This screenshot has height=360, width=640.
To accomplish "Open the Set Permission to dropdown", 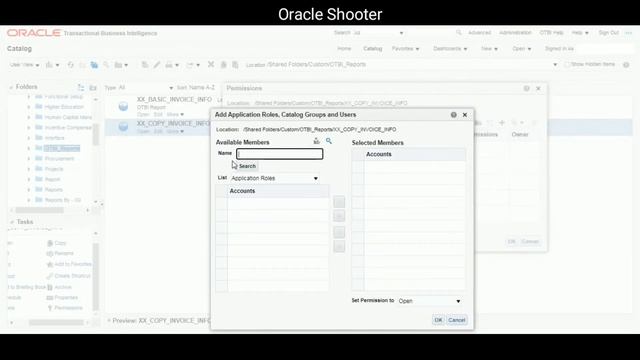I will pos(429,301).
